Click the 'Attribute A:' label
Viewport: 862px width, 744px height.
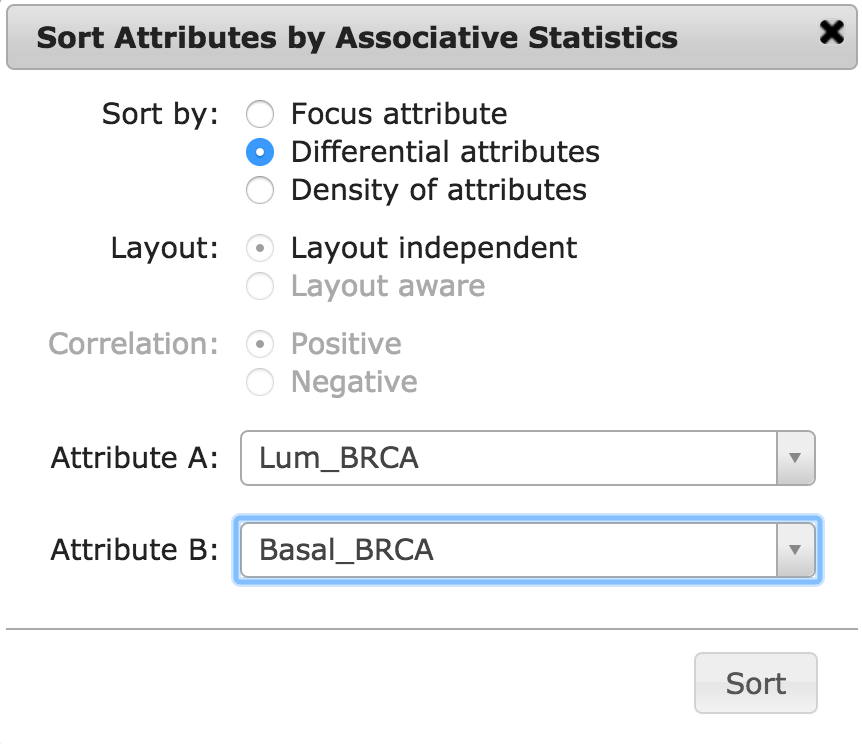(x=134, y=458)
